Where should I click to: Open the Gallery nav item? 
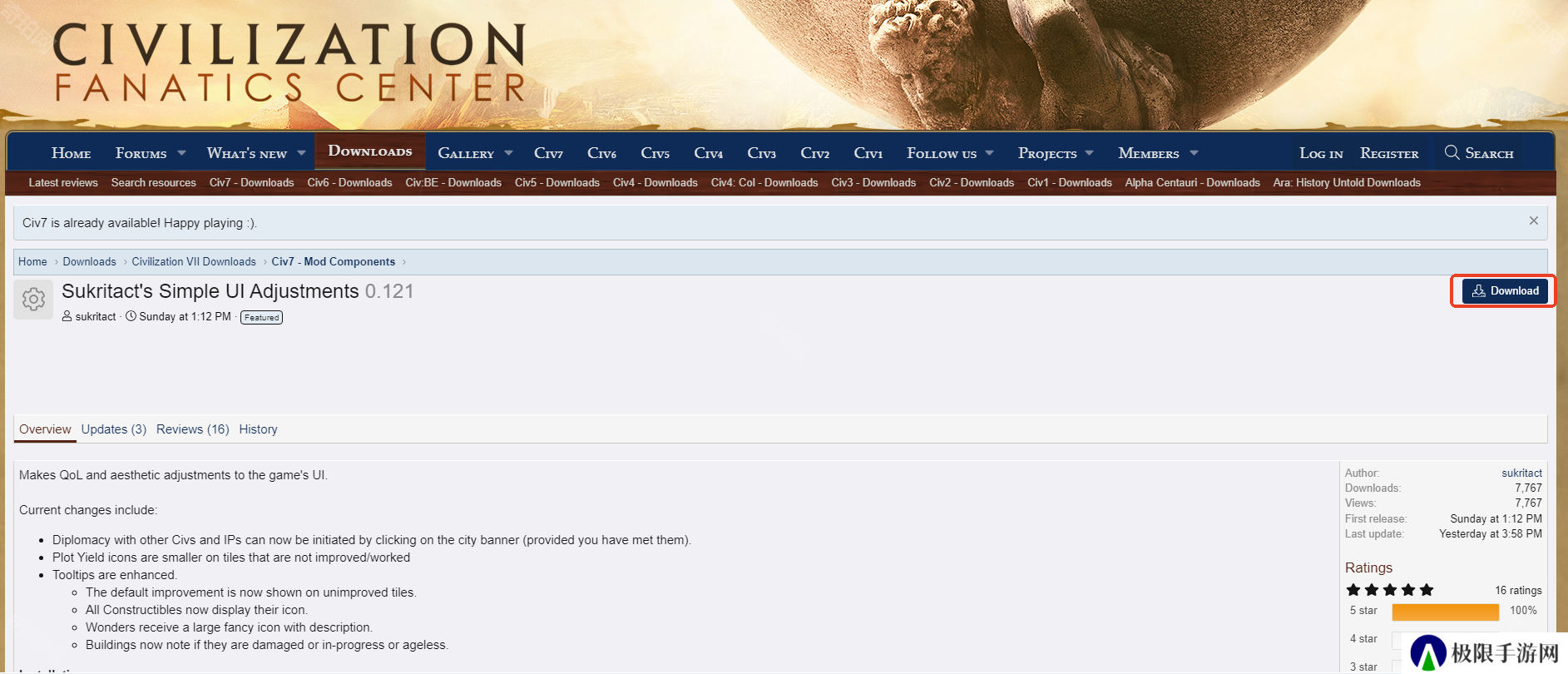pyautogui.click(x=466, y=153)
